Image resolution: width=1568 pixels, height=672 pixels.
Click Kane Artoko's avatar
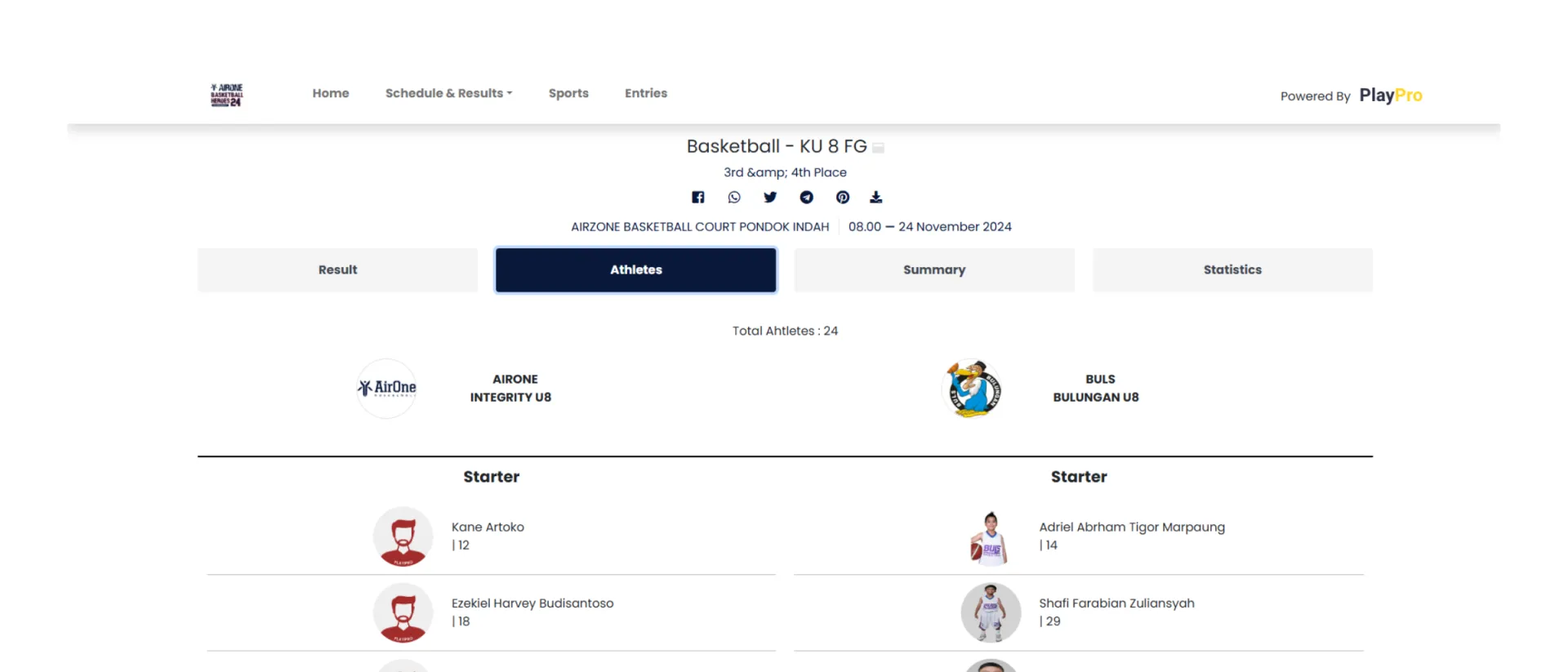tap(403, 536)
